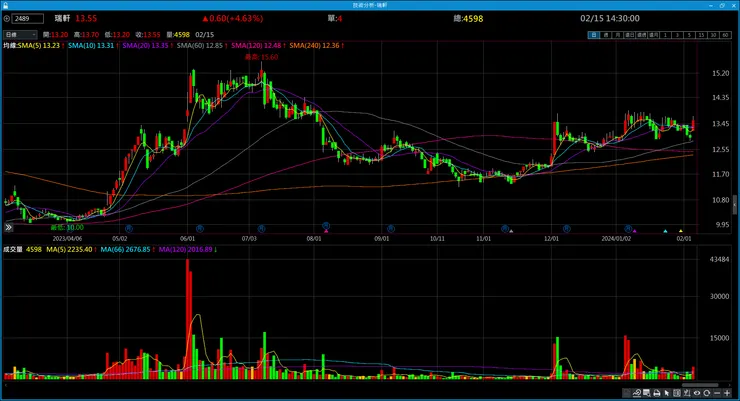740x401 pixels.
Task: Click the event marker icon near 12/01
Action: (567, 228)
